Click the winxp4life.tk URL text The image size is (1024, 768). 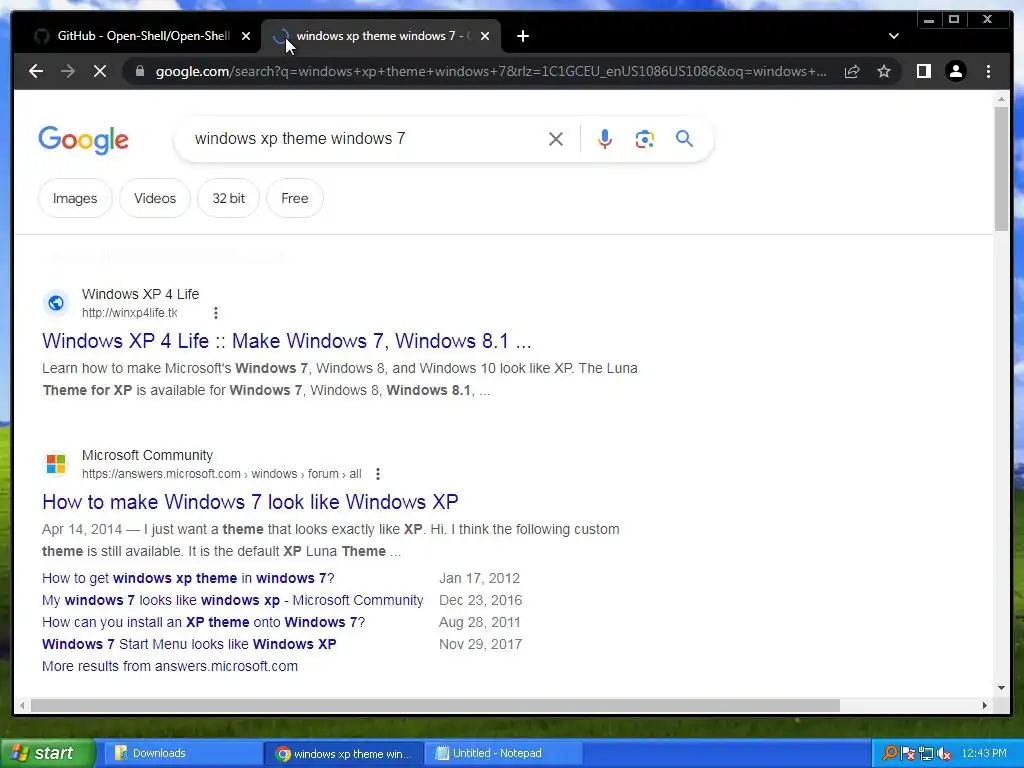pyautogui.click(x=129, y=313)
